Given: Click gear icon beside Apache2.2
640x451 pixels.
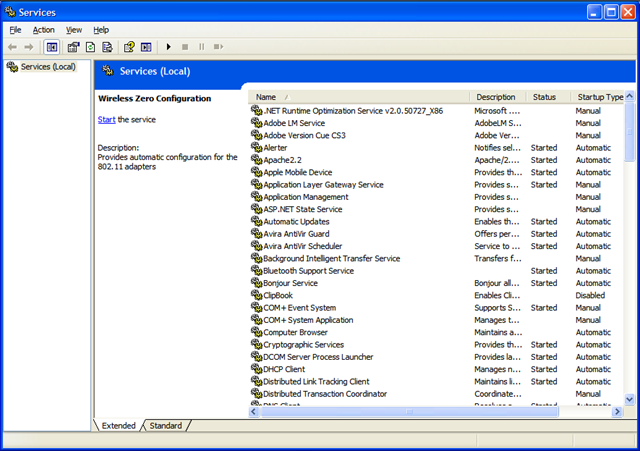Looking at the screenshot, I should point(256,159).
